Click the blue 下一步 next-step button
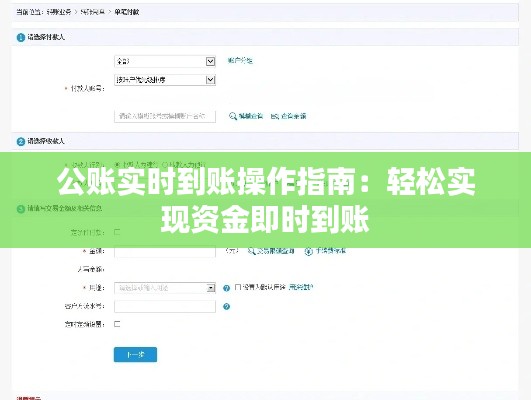The width and height of the screenshot is (531, 400). pyautogui.click(x=135, y=355)
